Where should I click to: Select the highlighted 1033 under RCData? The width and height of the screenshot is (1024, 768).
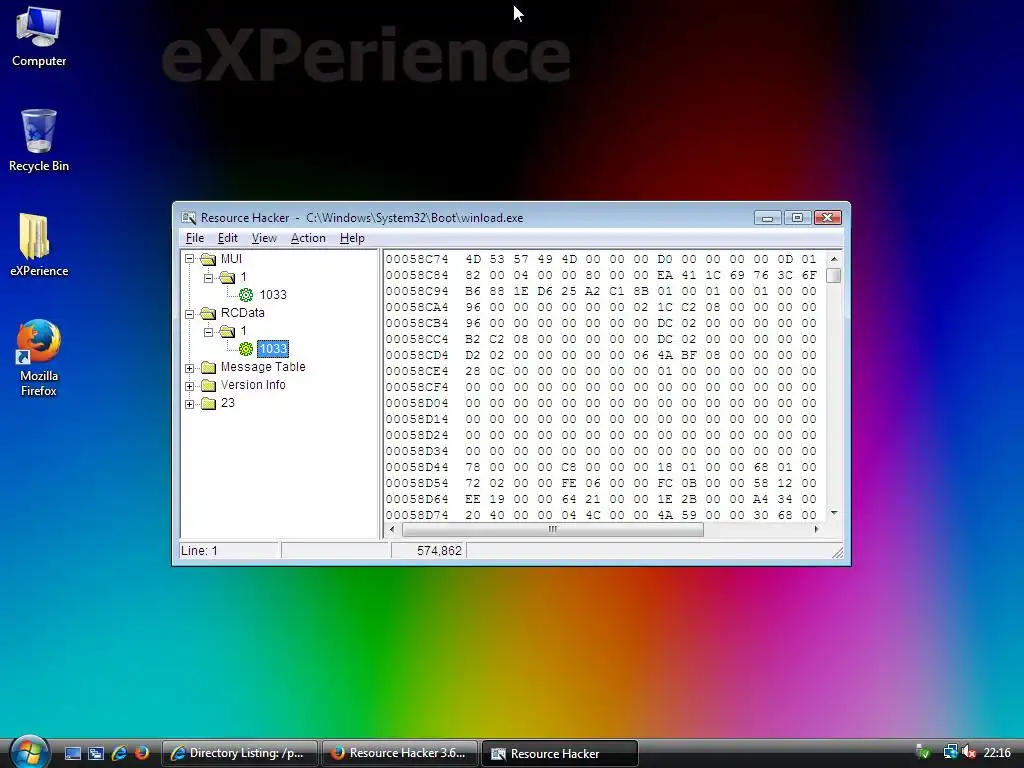tap(272, 349)
